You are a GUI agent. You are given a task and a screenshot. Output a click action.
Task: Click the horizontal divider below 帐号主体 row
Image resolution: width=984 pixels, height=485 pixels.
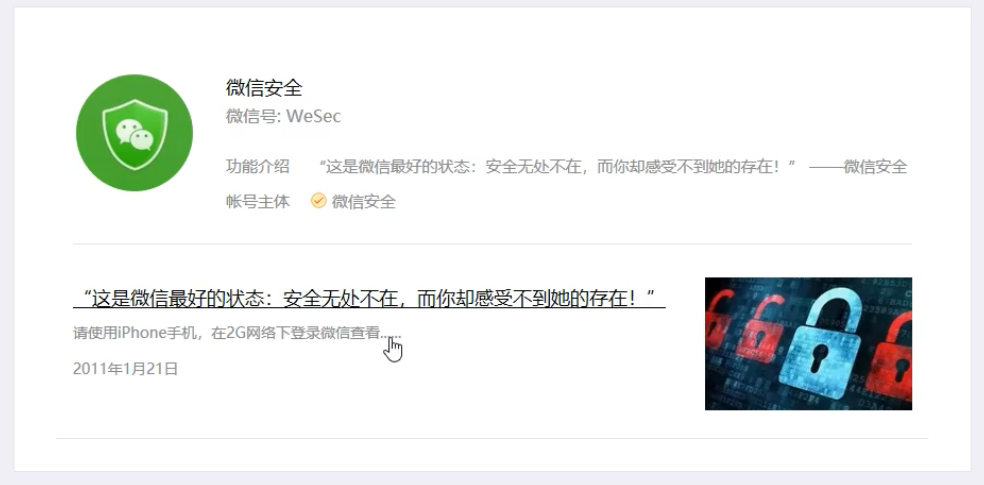492,243
